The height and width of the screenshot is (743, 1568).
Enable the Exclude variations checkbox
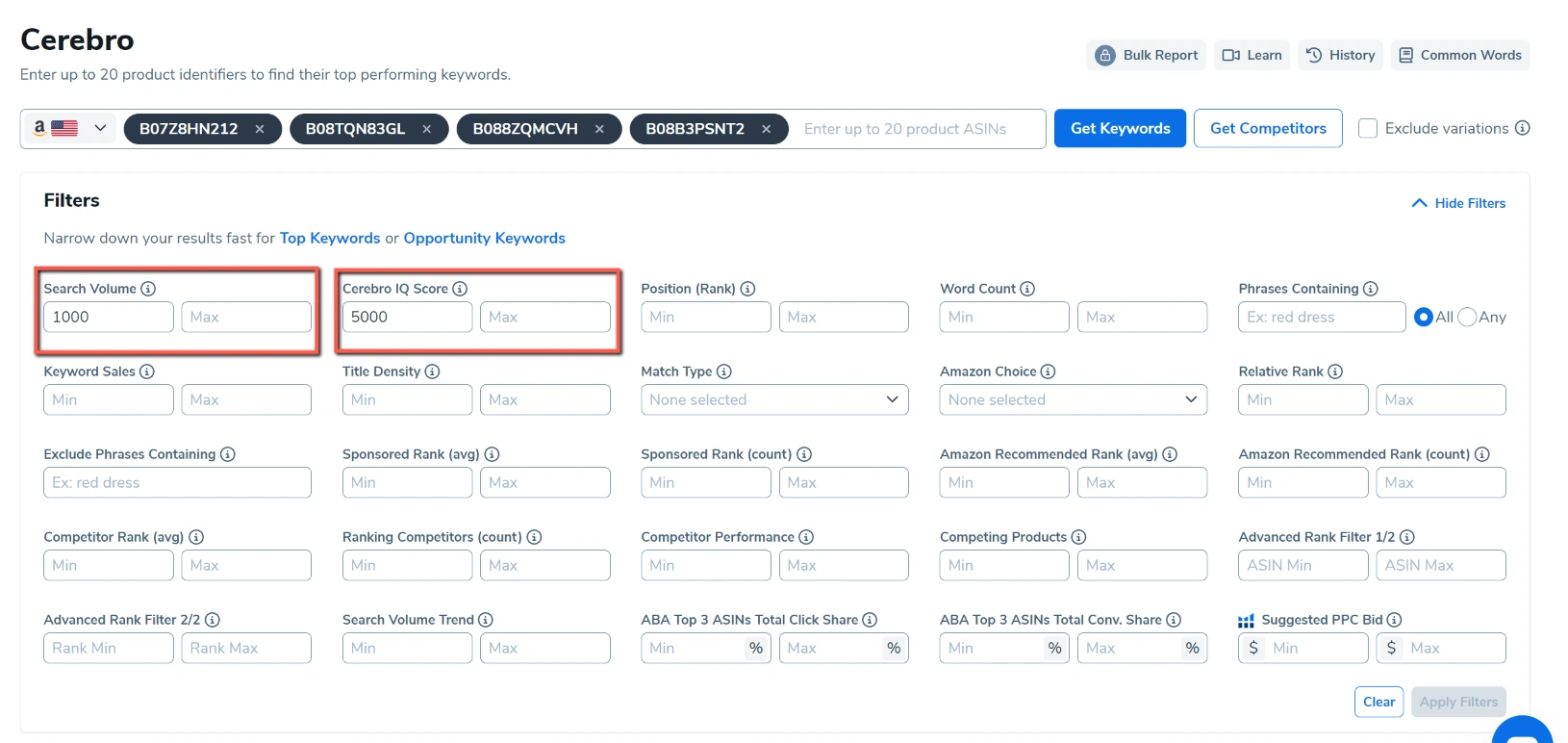(1367, 128)
